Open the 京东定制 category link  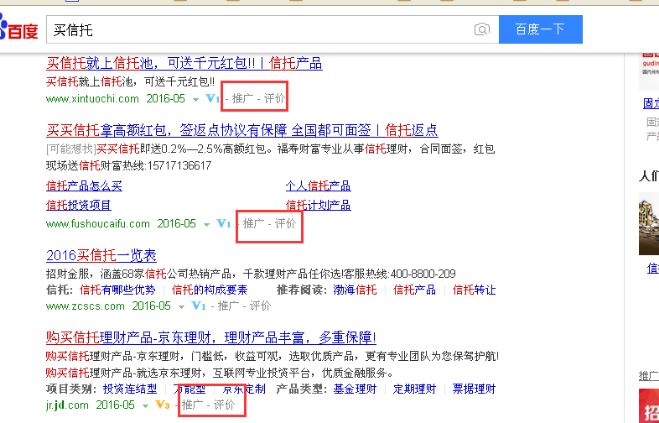point(244,389)
